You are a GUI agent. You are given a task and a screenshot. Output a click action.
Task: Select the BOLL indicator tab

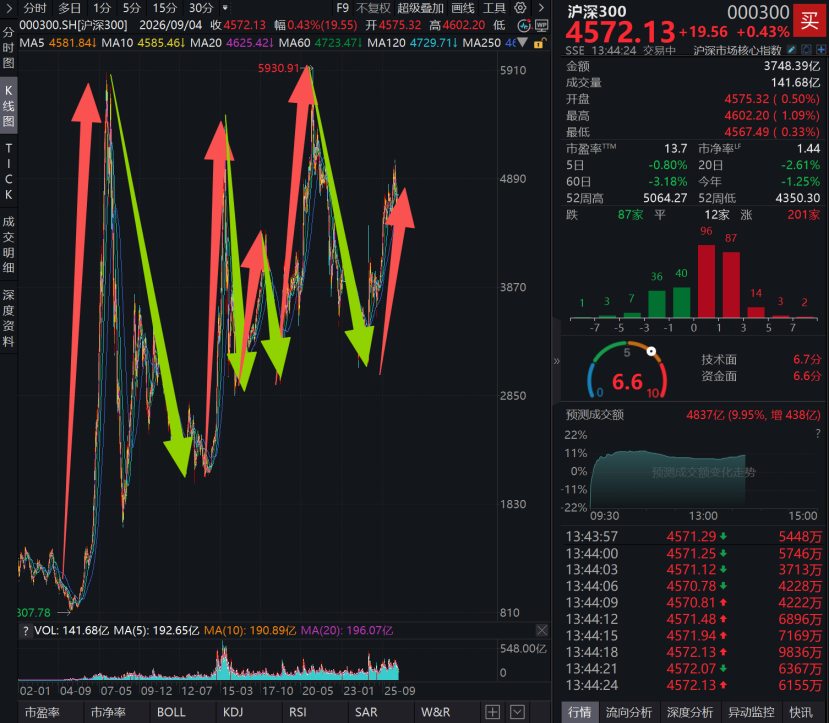(x=171, y=712)
